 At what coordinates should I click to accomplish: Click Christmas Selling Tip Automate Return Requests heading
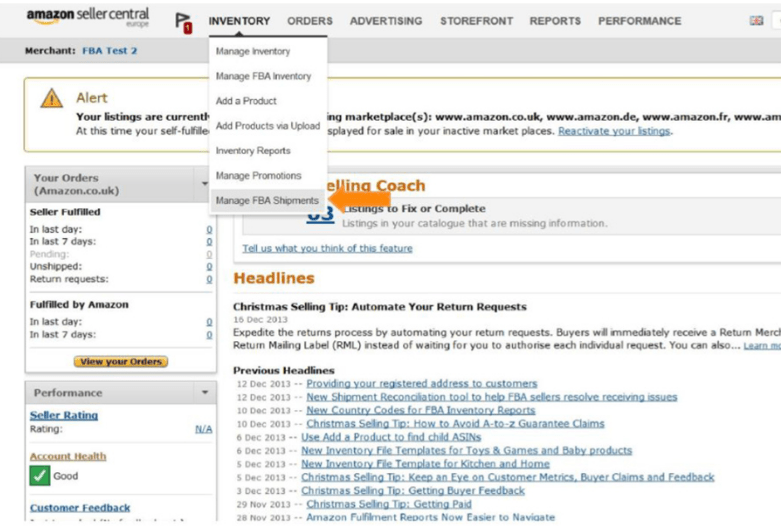coord(380,307)
